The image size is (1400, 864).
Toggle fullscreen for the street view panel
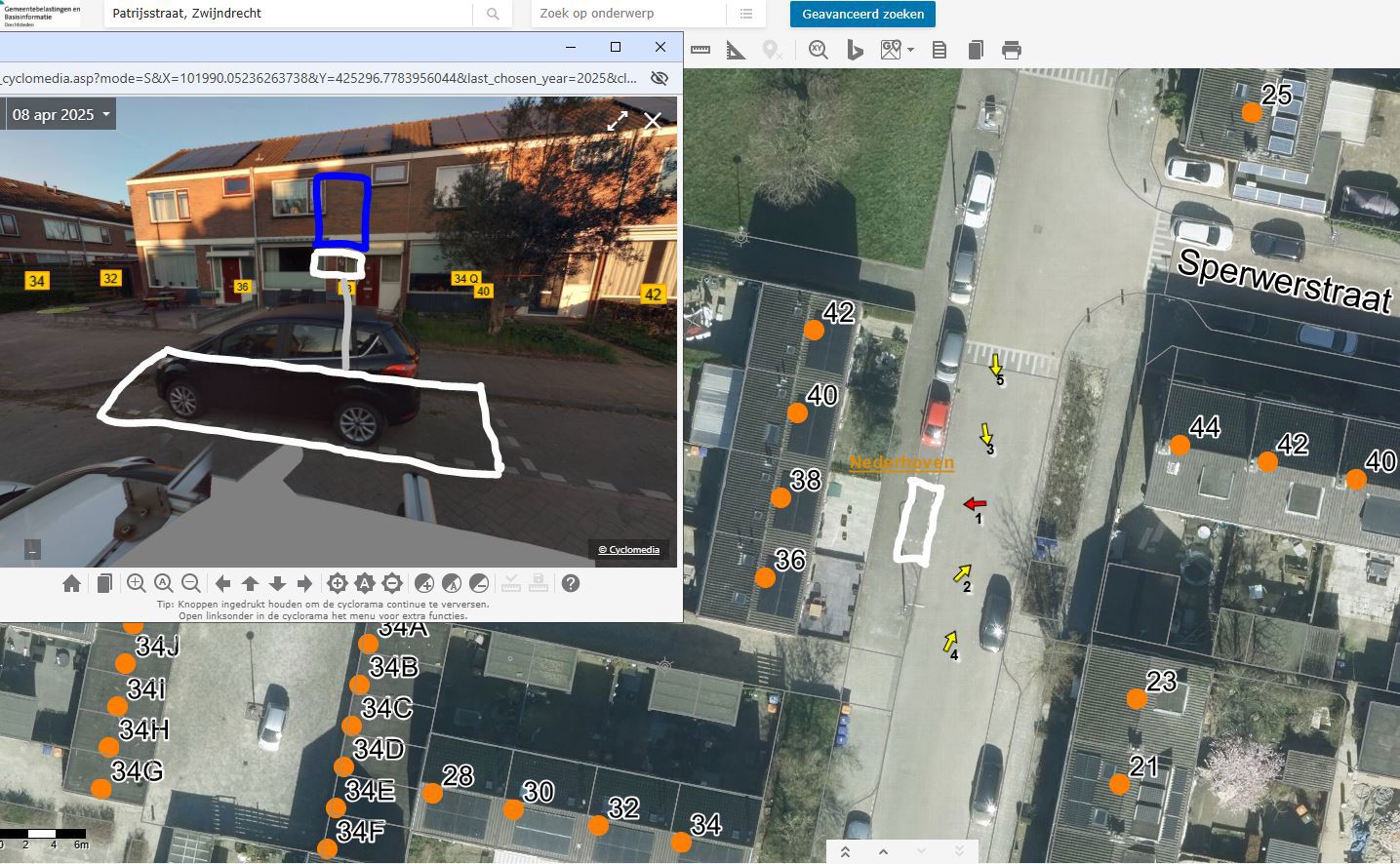coord(618,121)
